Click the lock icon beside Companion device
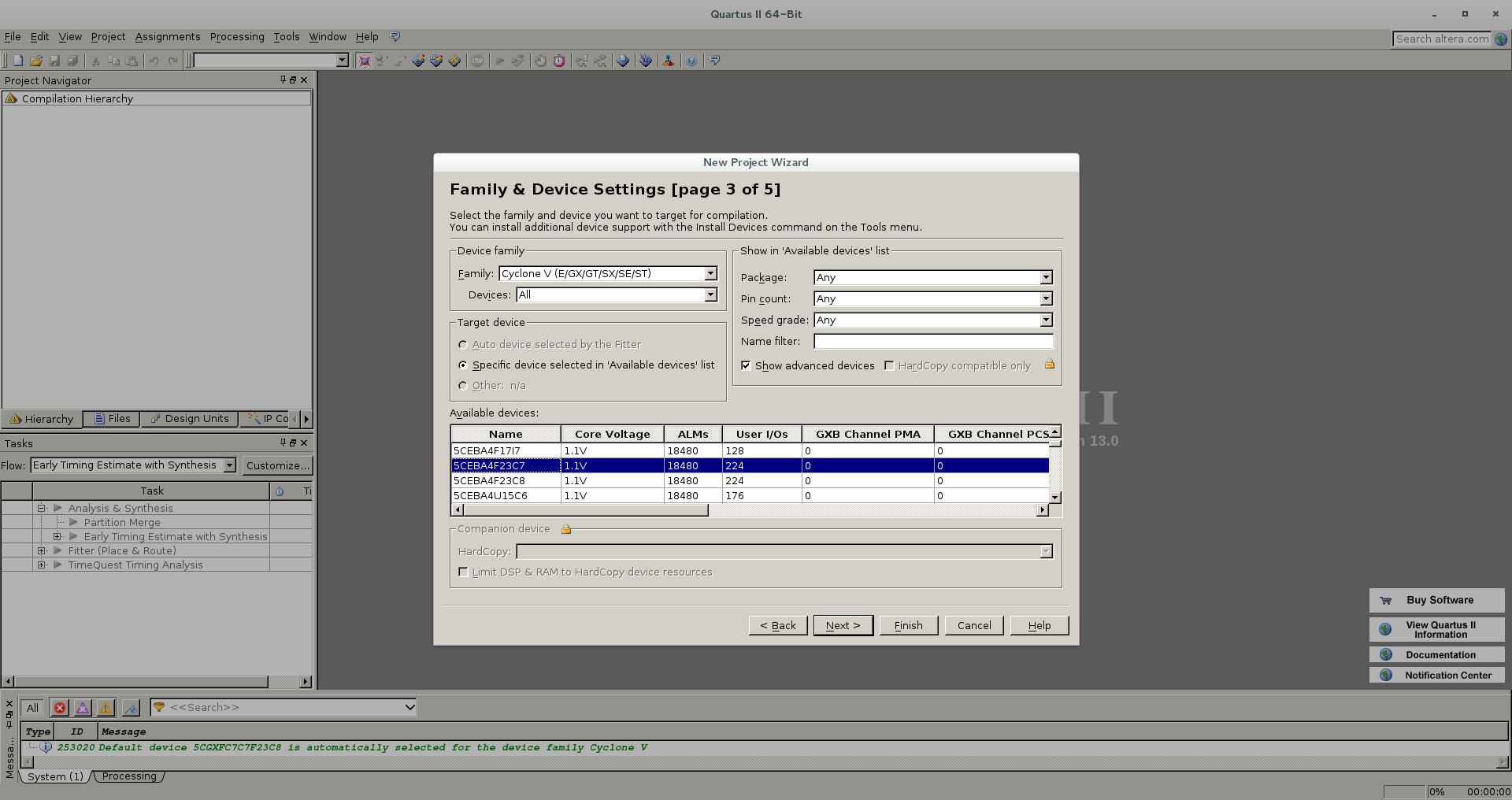Viewport: 1512px width, 800px height. 565,529
